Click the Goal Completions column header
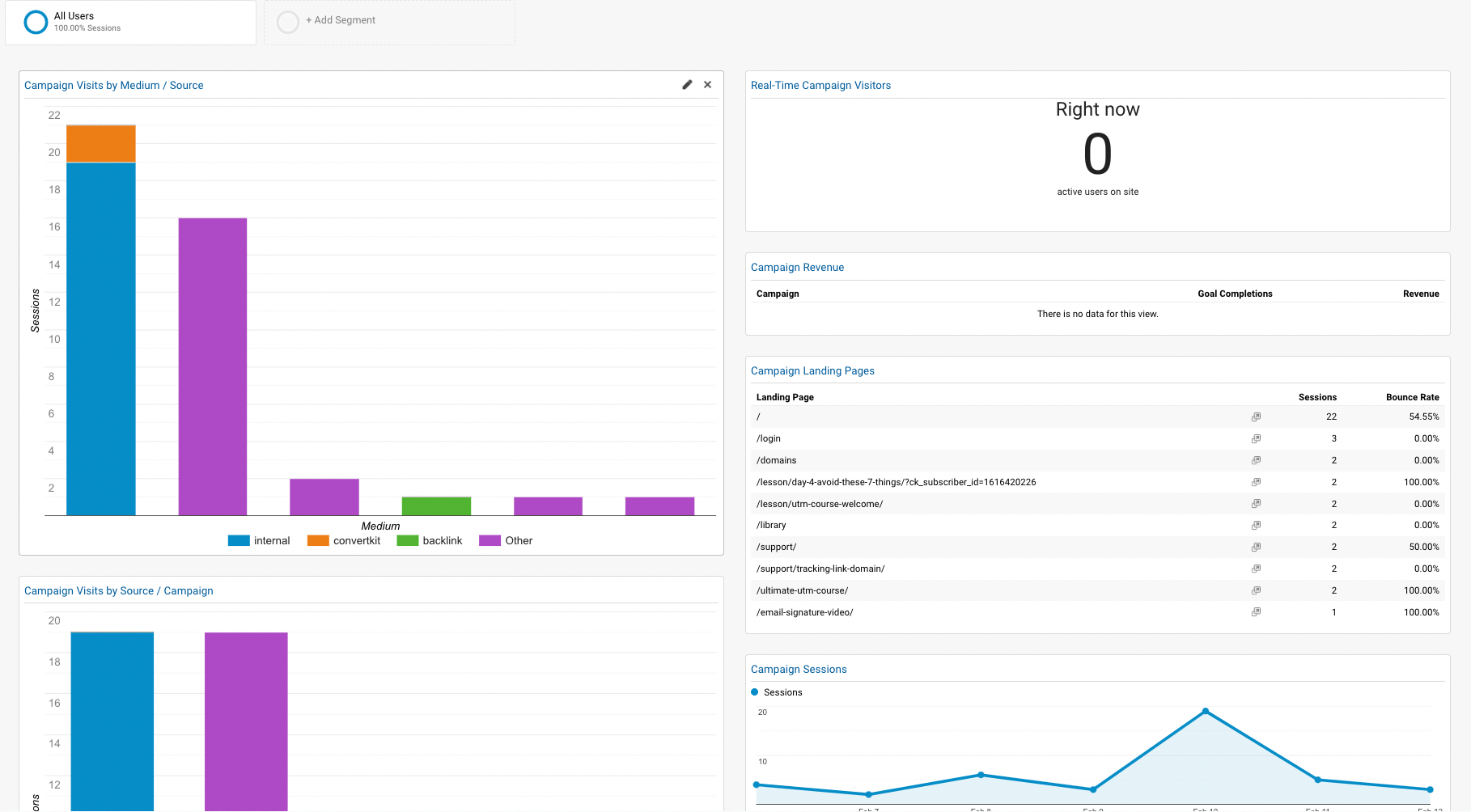This screenshot has height=812, width=1471. click(1235, 294)
